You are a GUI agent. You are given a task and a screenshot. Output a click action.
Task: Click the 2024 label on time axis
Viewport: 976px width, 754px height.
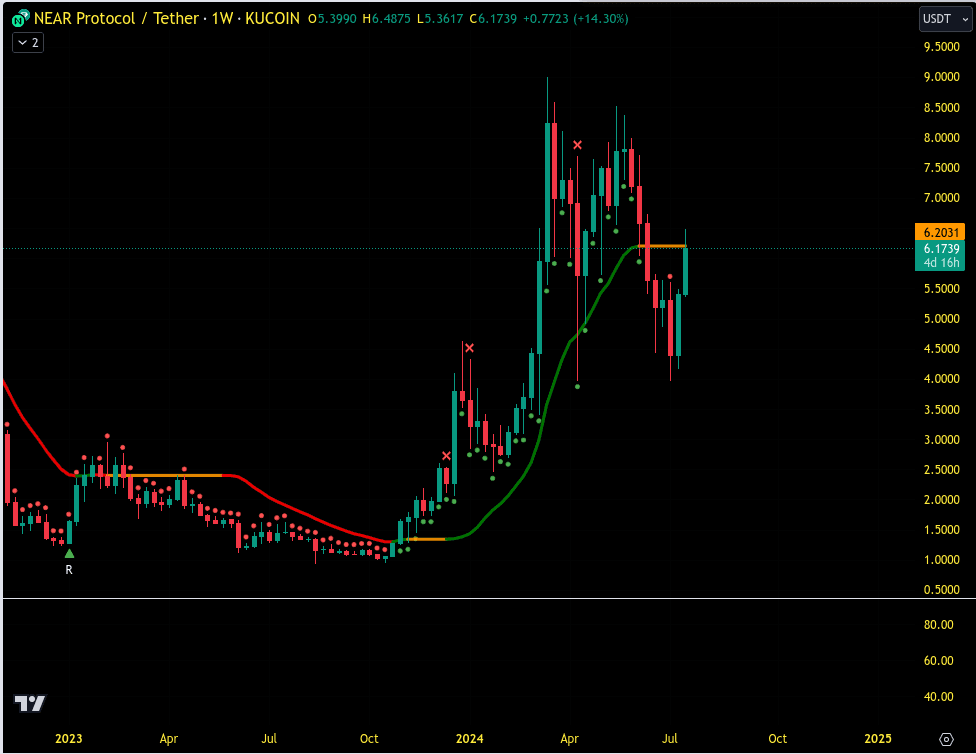coord(469,738)
